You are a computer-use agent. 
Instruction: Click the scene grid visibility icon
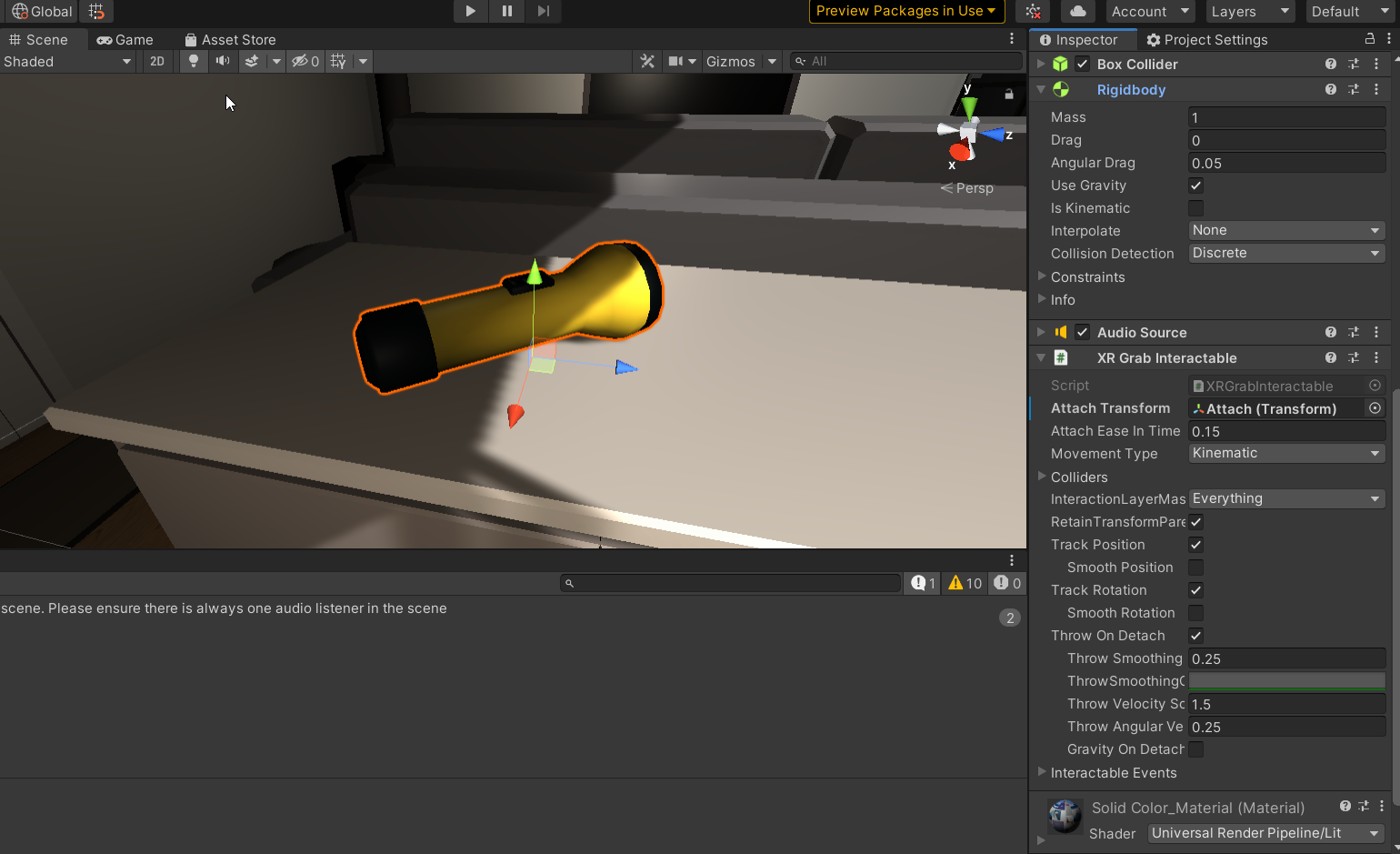[x=338, y=61]
